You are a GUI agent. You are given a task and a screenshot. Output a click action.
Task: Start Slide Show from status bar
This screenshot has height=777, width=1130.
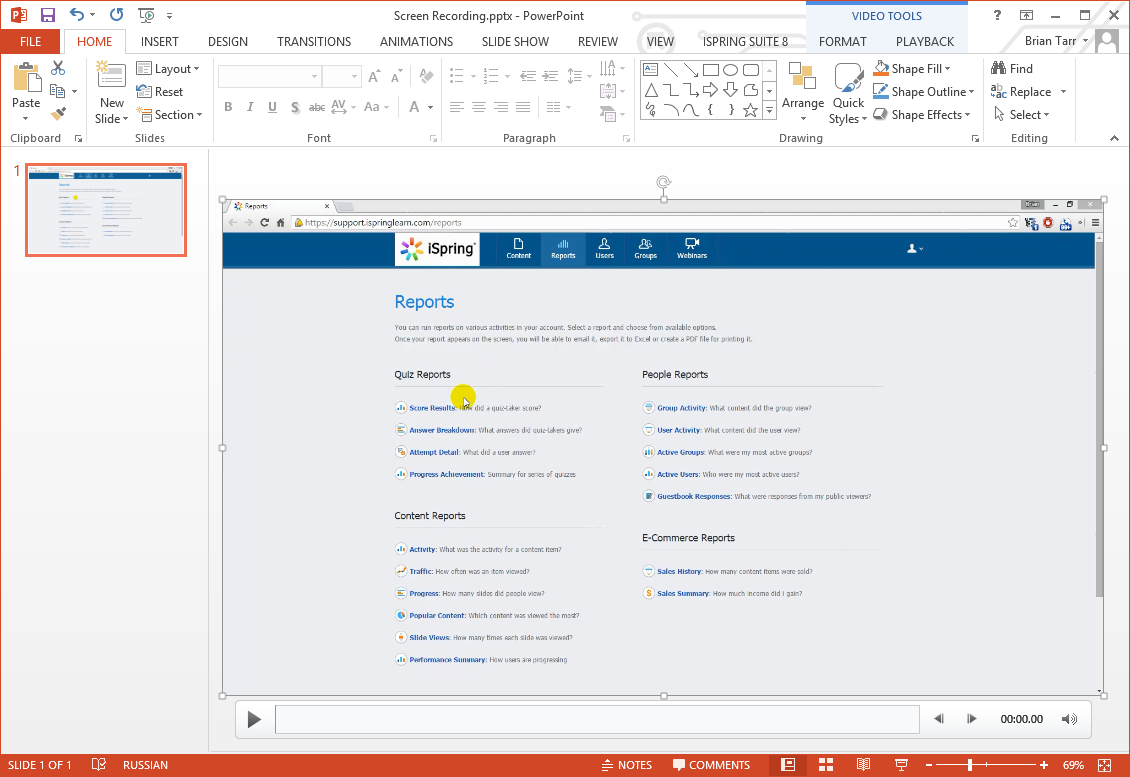(x=901, y=765)
